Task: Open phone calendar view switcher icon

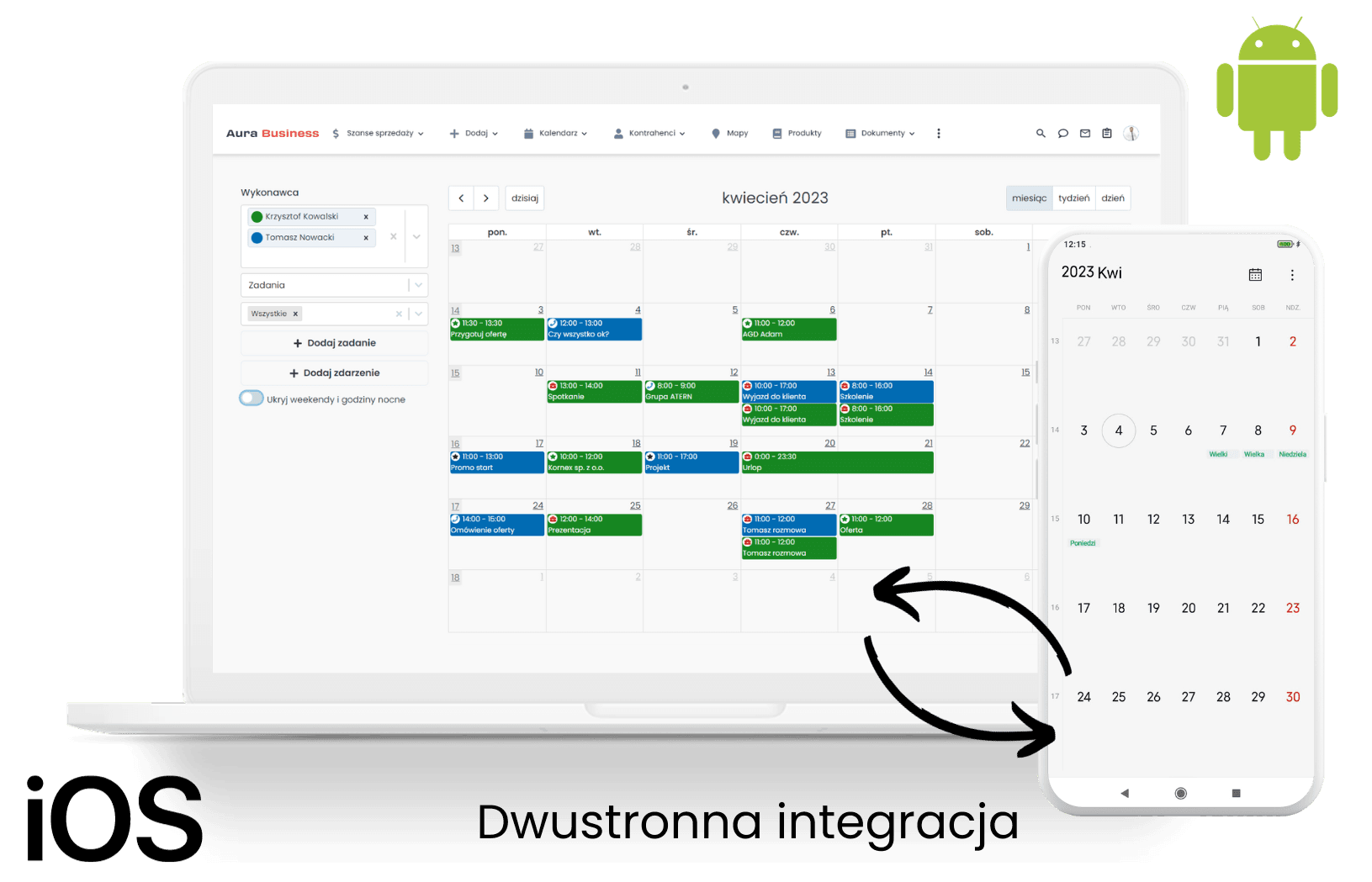Action: (1255, 275)
